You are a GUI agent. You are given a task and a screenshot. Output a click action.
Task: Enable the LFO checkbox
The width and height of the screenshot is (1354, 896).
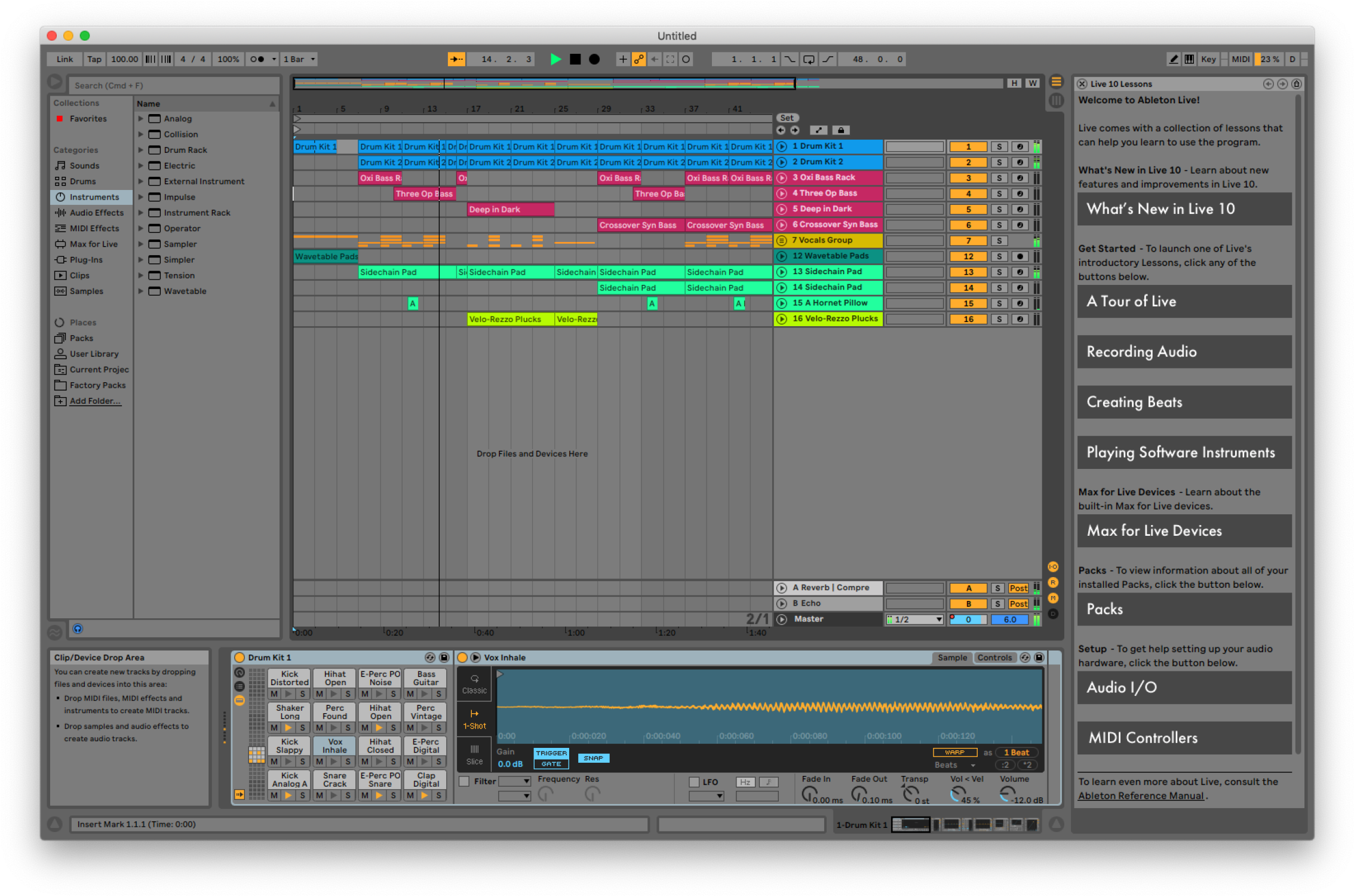point(694,782)
